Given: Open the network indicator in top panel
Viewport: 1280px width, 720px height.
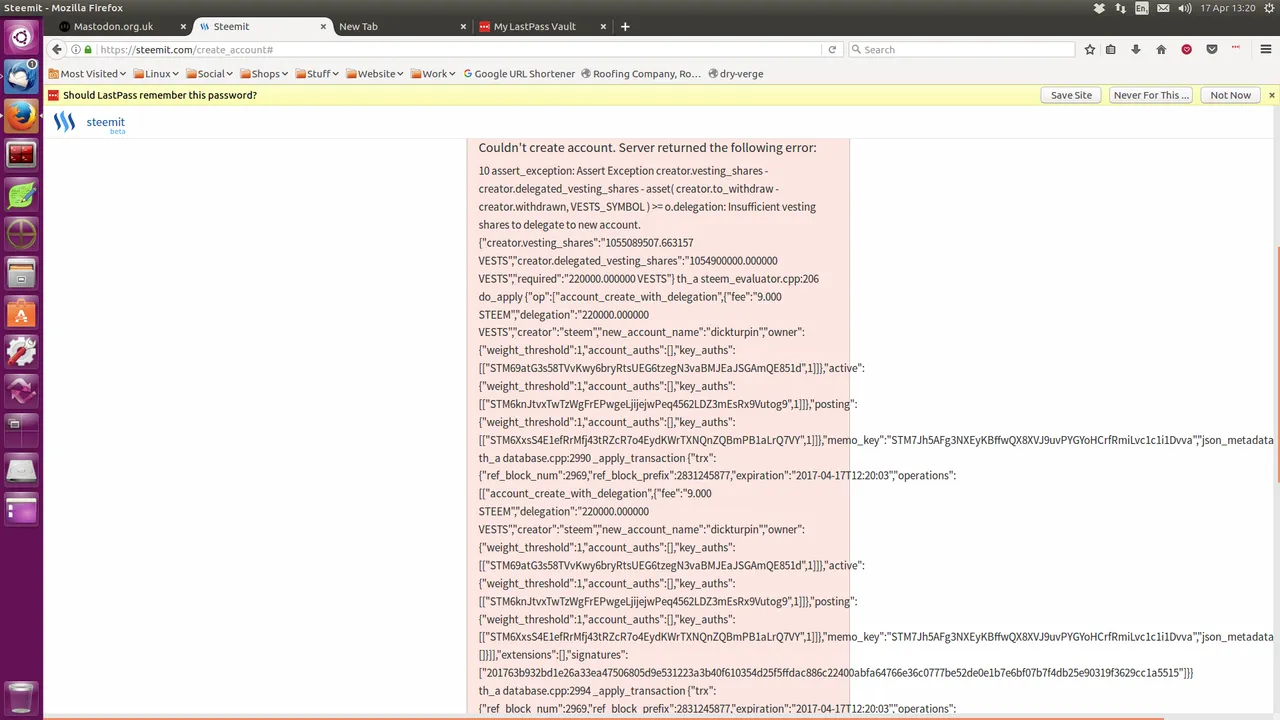Looking at the screenshot, I should pyautogui.click(x=1120, y=8).
